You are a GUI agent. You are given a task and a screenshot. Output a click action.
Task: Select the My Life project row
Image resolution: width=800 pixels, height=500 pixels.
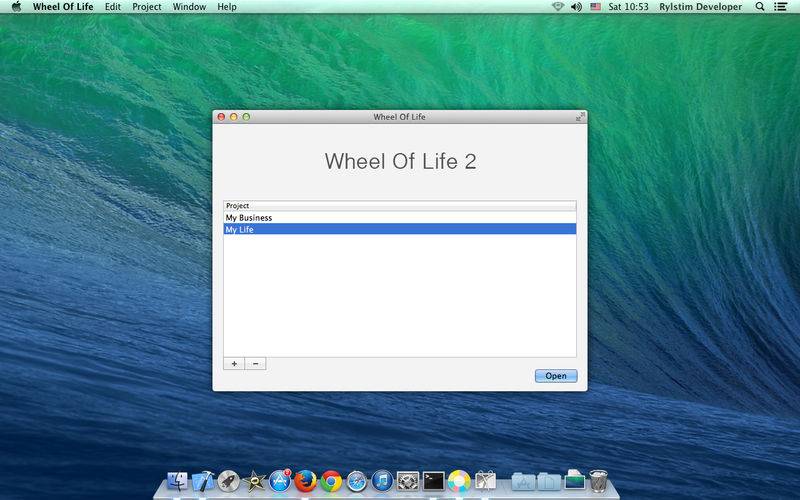coord(400,230)
